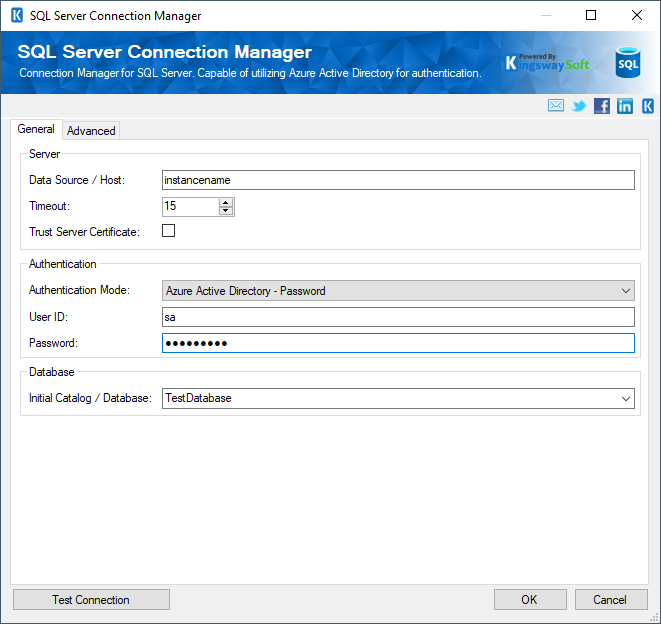Click the blue SQL database icon
Screen dimensions: 661x624
(628, 63)
